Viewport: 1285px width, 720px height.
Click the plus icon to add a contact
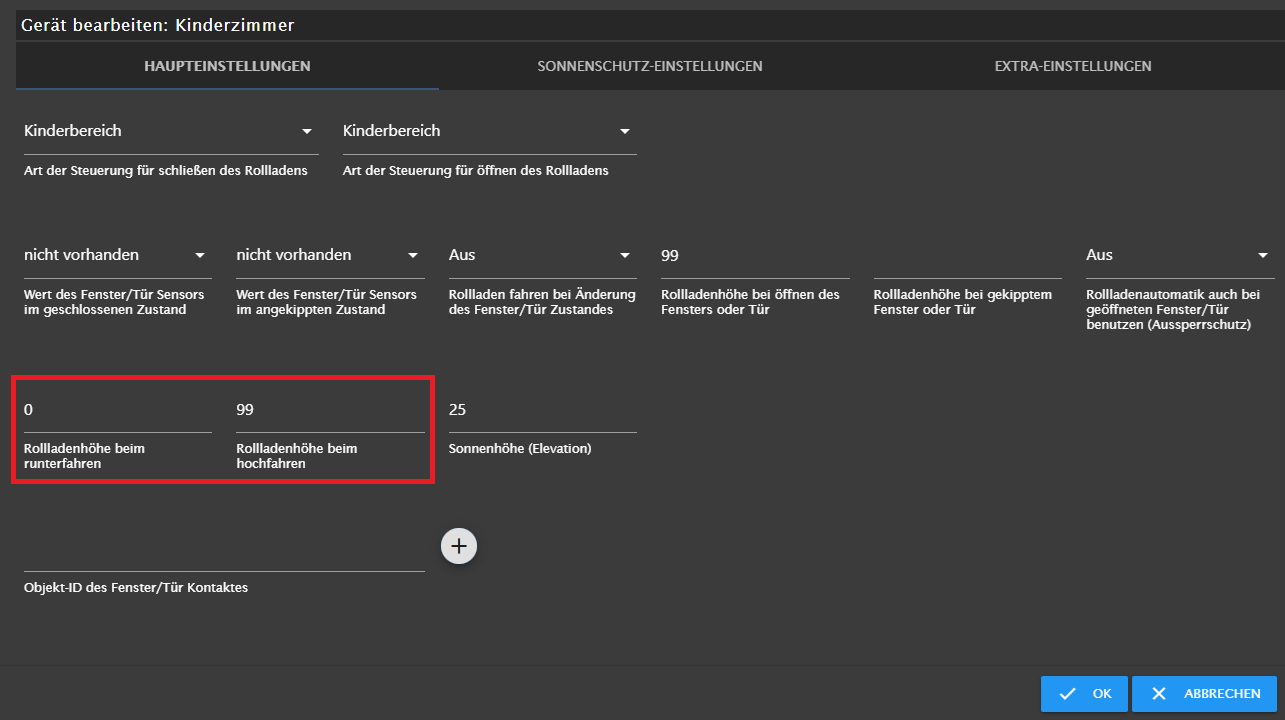[x=459, y=546]
